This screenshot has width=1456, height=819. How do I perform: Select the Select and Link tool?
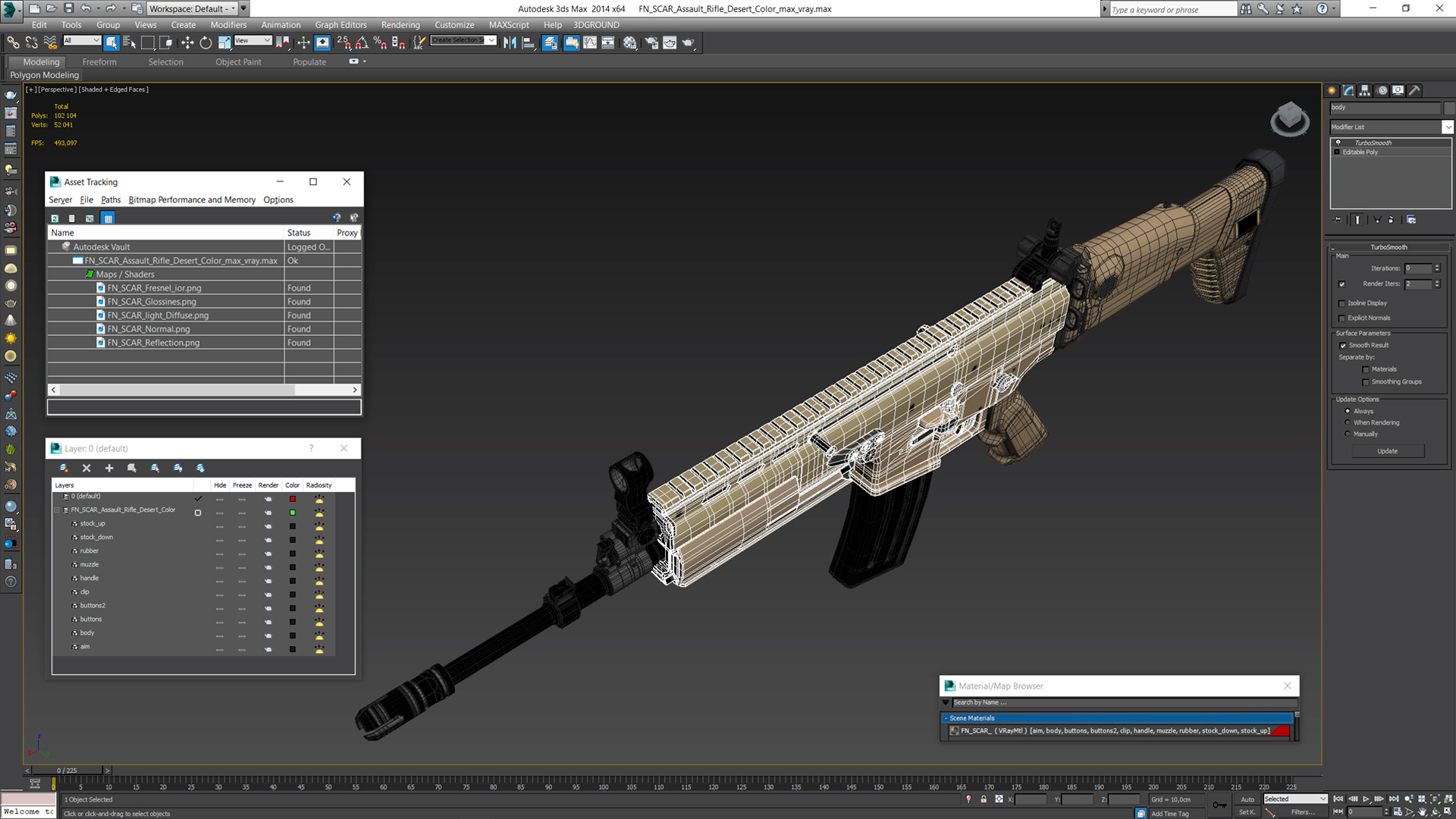coord(13,42)
